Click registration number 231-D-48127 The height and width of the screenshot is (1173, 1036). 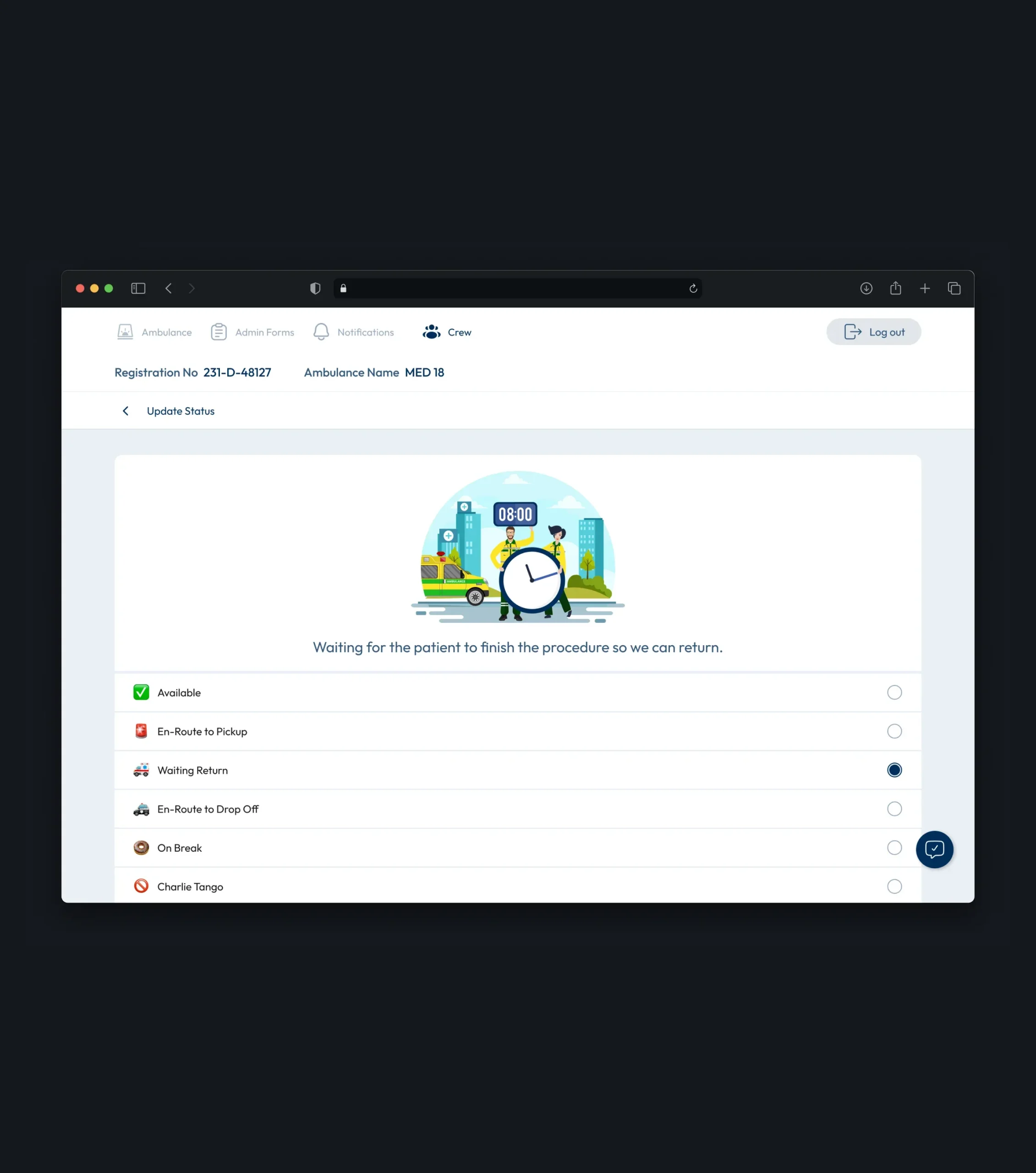tap(237, 373)
